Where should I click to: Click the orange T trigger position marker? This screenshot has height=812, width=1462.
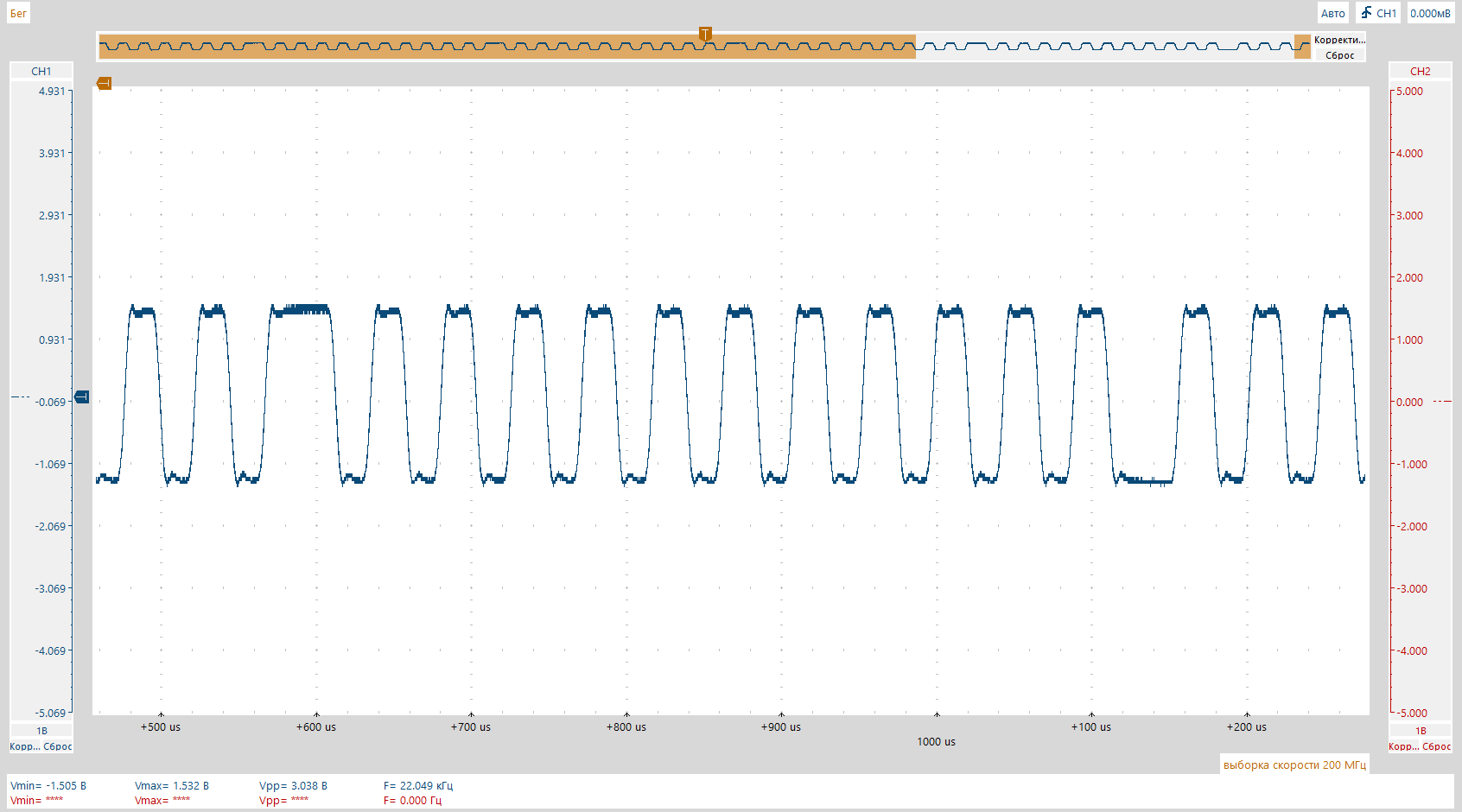coord(705,35)
